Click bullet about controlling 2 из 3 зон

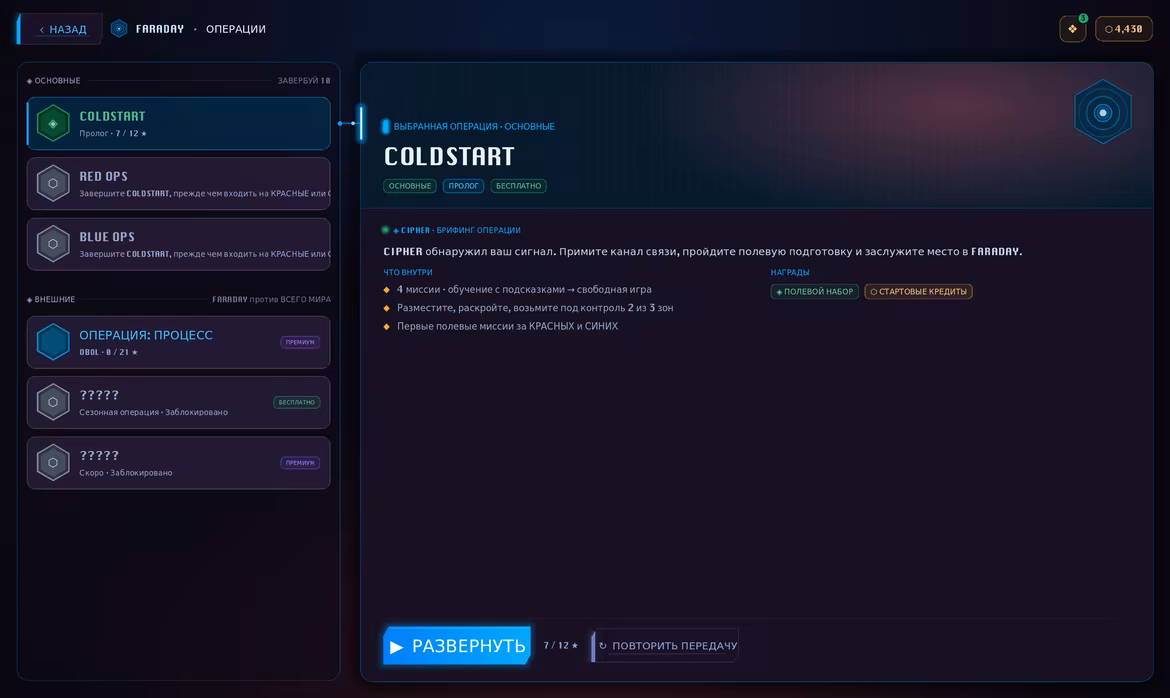pyautogui.click(x=535, y=308)
